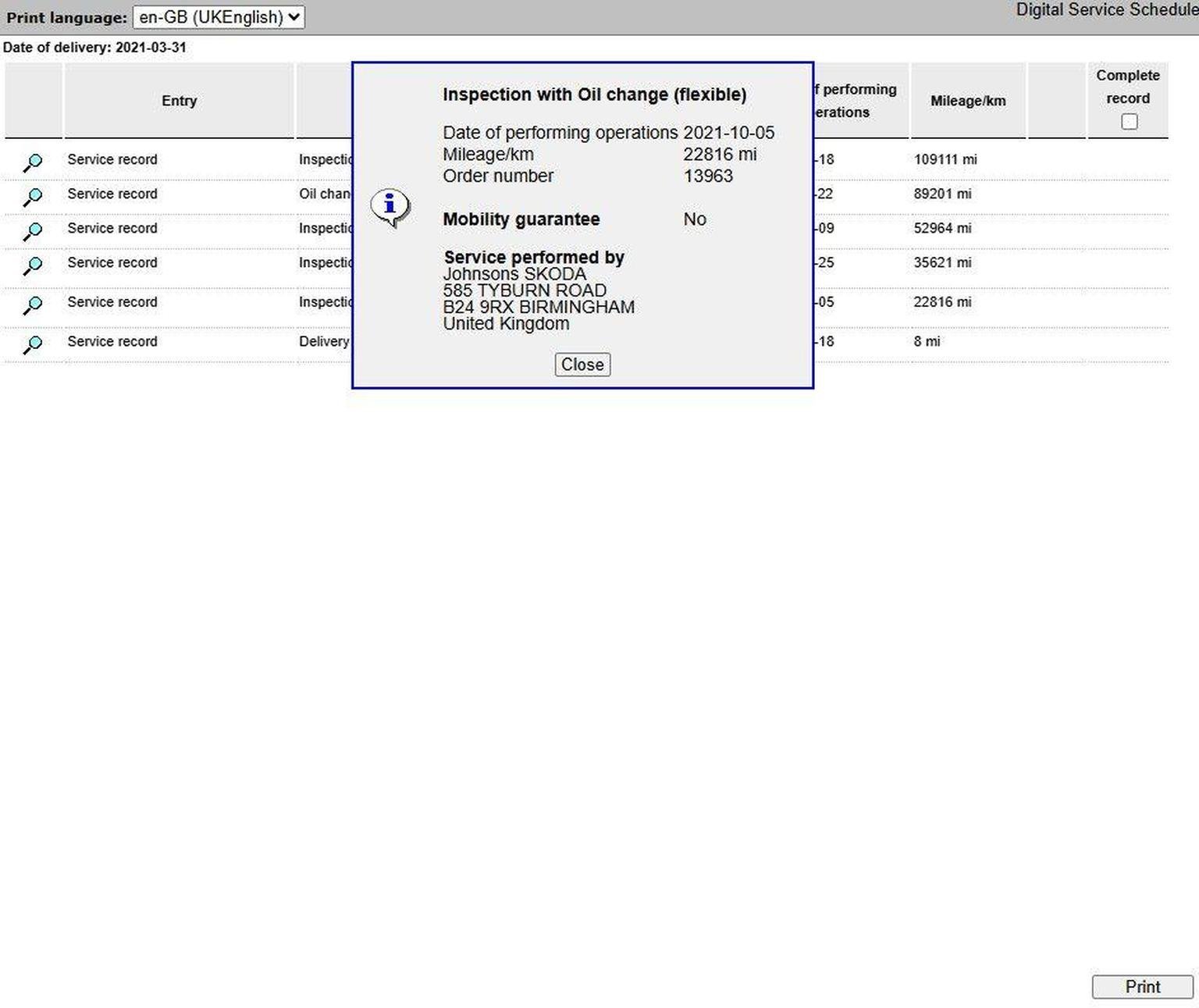Open the Print language dropdown

click(219, 17)
